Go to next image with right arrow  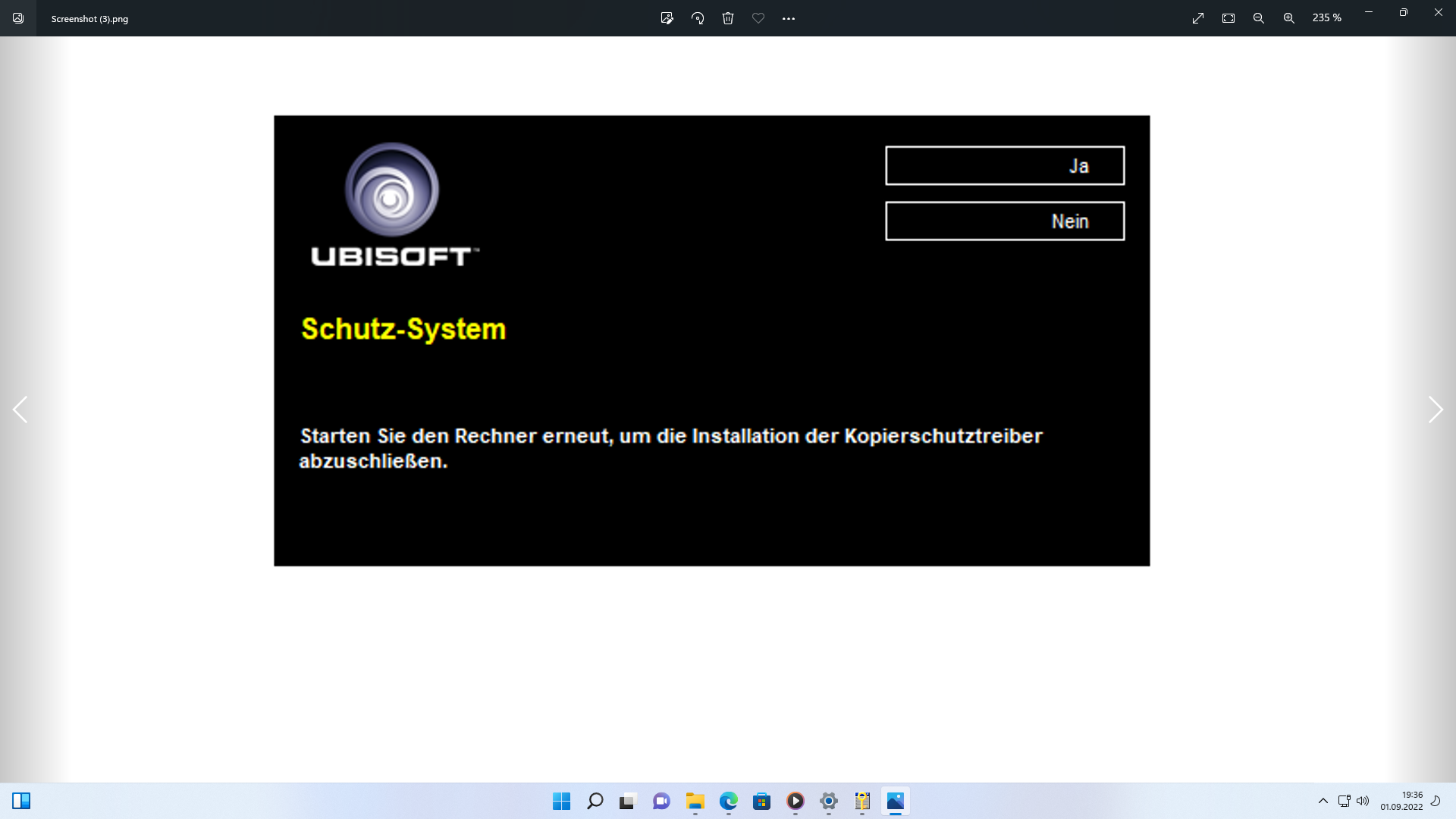[1435, 409]
